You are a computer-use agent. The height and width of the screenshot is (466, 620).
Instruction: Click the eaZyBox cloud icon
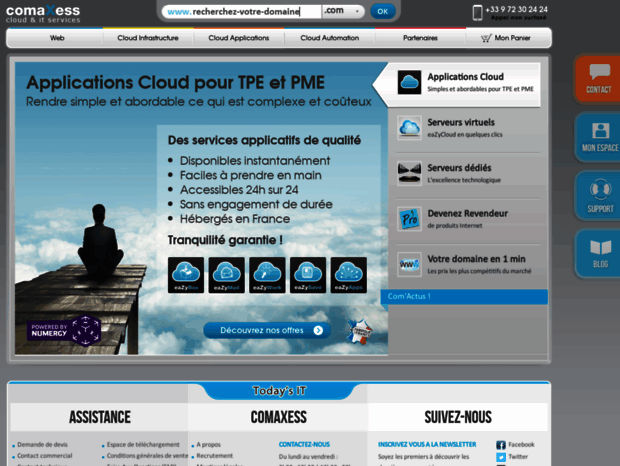click(187, 274)
